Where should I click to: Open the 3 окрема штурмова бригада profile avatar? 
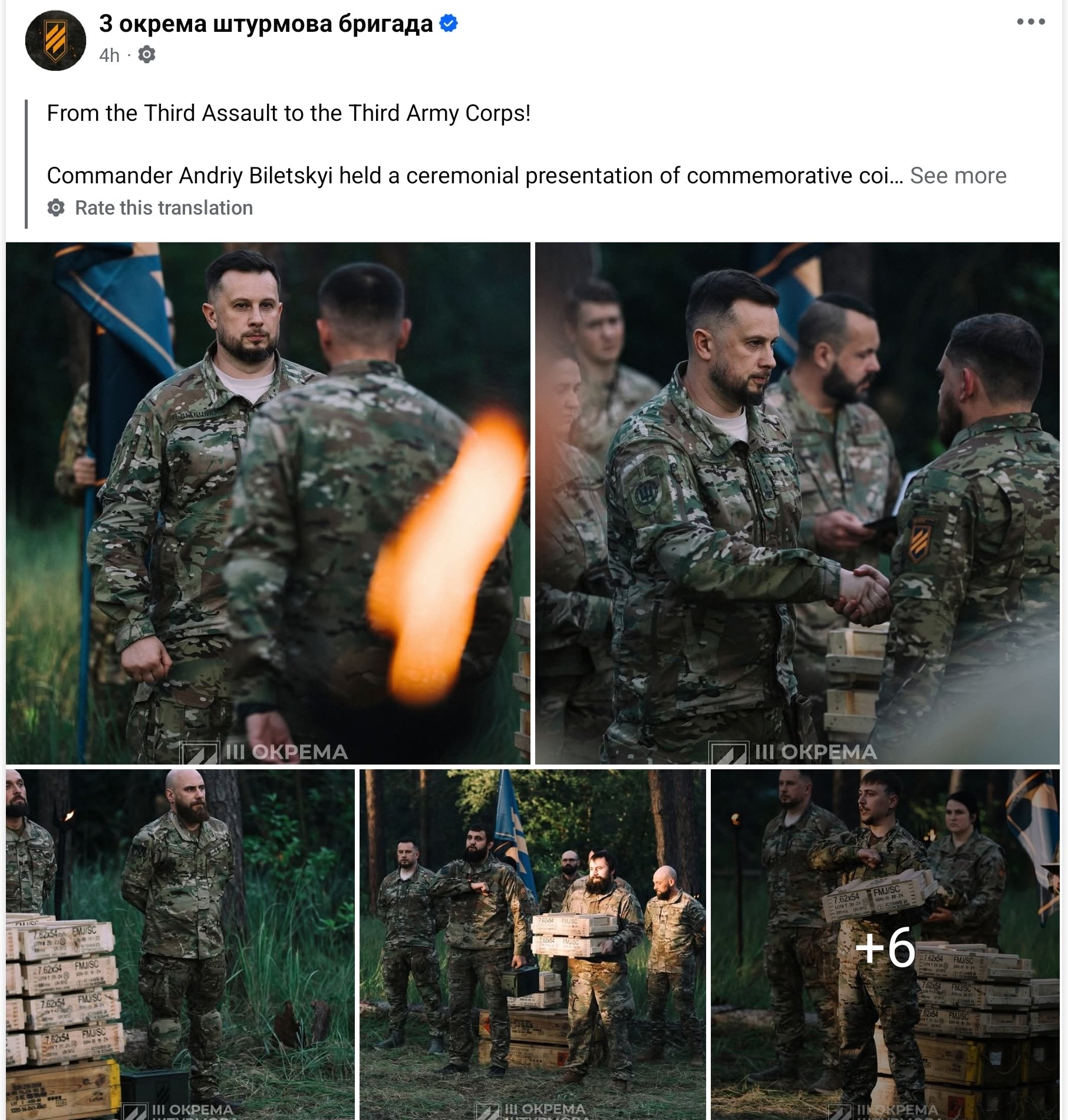(x=55, y=41)
